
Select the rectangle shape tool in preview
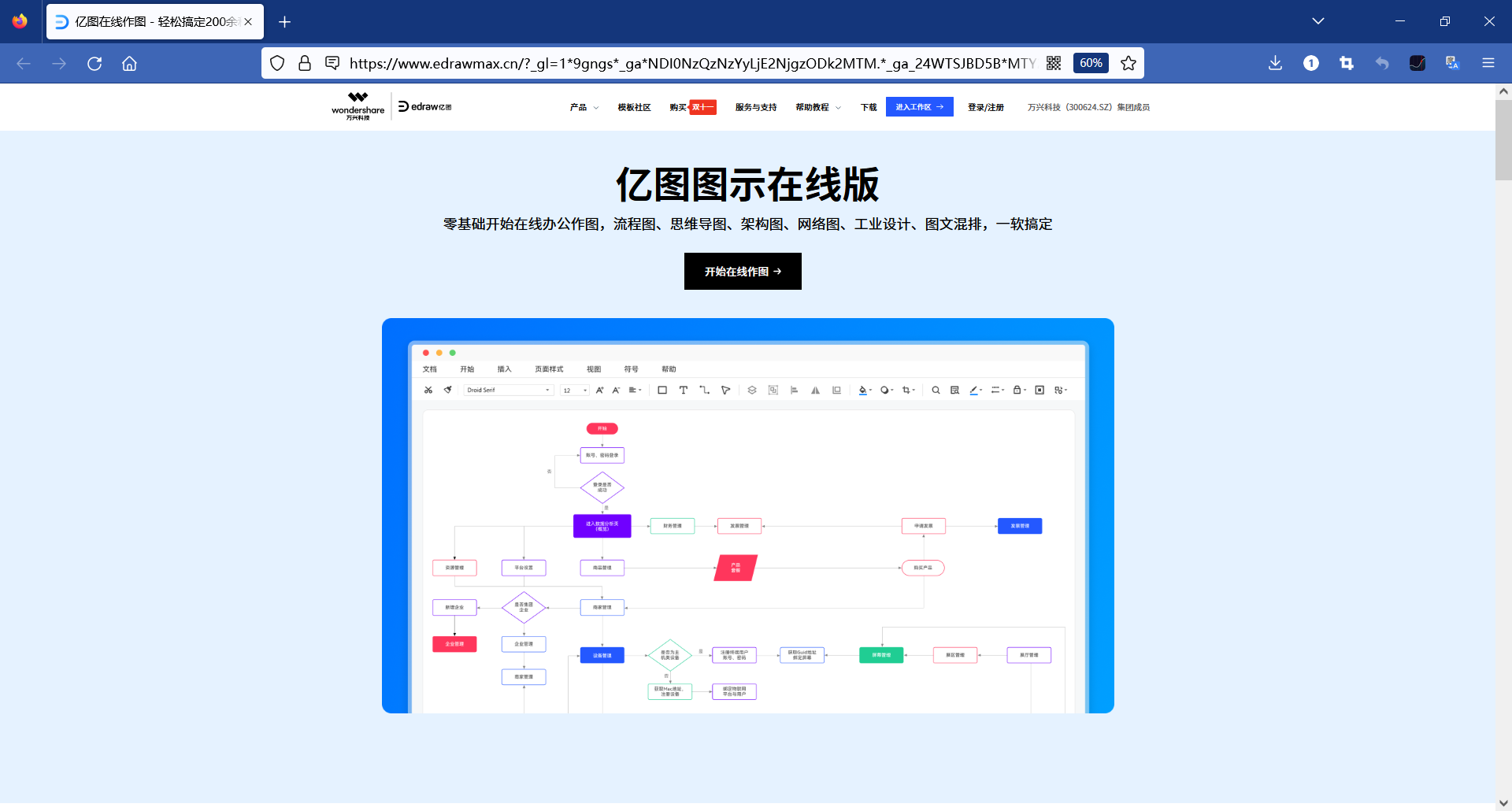coord(662,390)
